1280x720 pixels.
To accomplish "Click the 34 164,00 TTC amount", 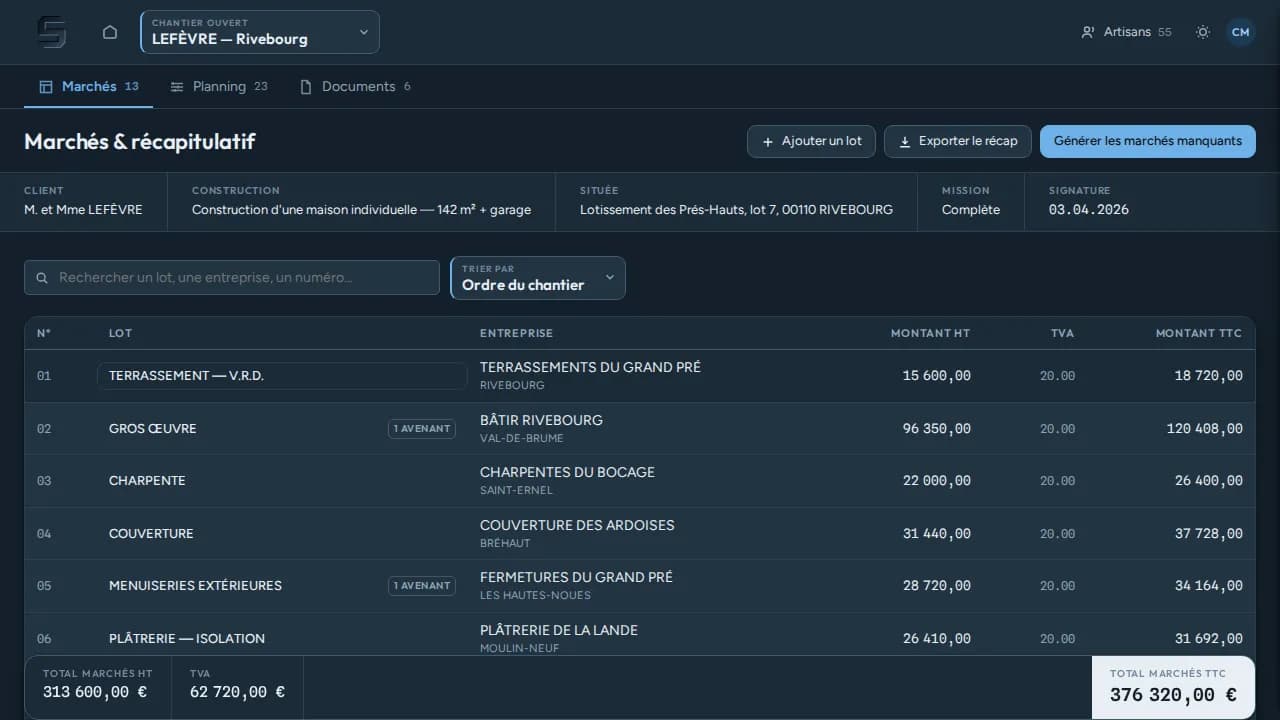I will click(x=1209, y=586).
